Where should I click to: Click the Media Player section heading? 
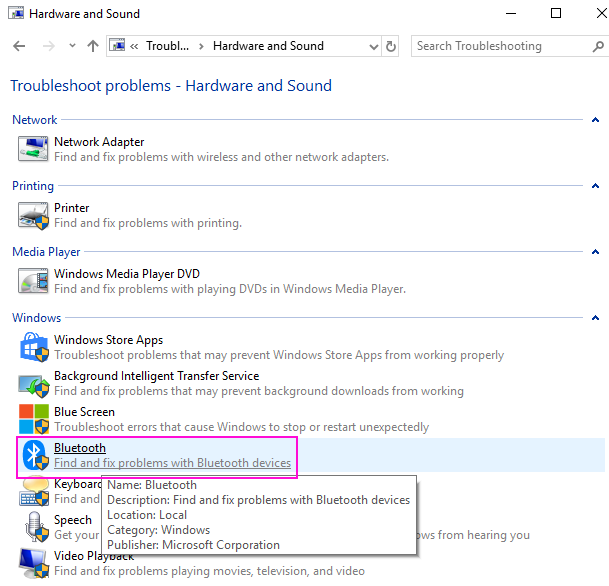click(46, 252)
